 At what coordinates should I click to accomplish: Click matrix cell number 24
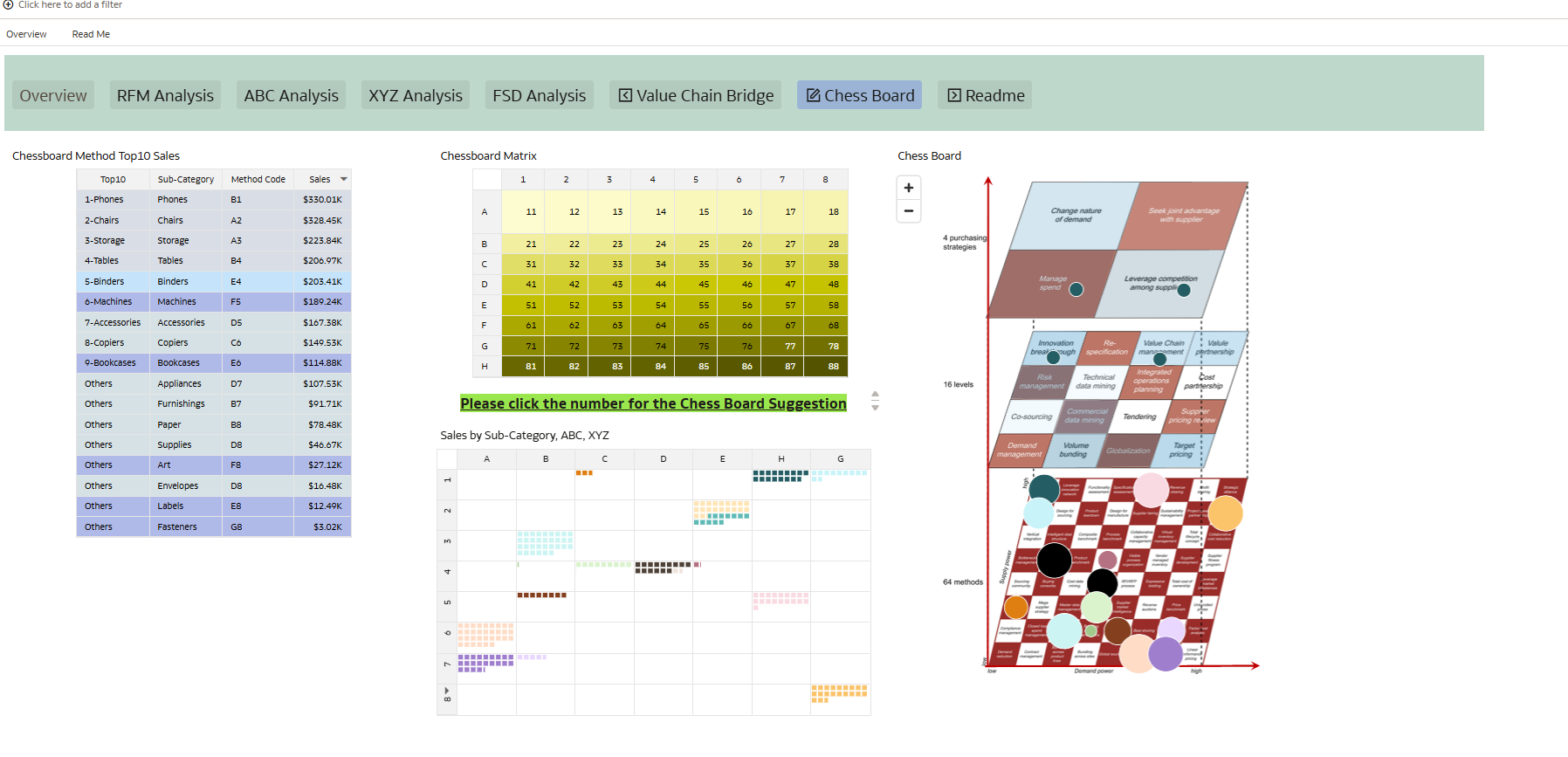652,244
